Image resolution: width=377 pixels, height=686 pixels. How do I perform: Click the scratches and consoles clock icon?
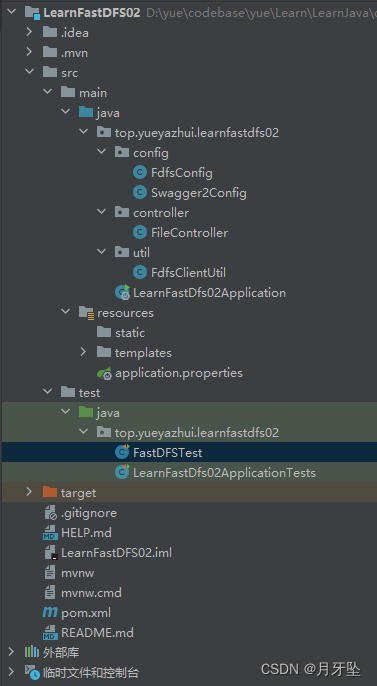pos(32,672)
